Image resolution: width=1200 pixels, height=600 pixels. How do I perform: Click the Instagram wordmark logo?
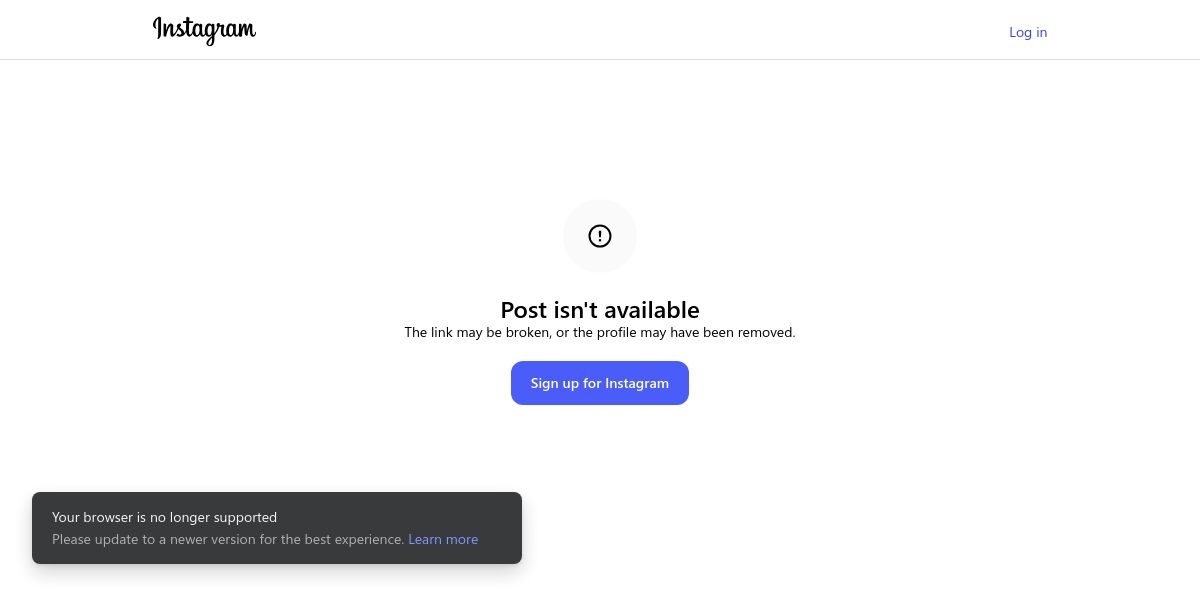tap(204, 31)
